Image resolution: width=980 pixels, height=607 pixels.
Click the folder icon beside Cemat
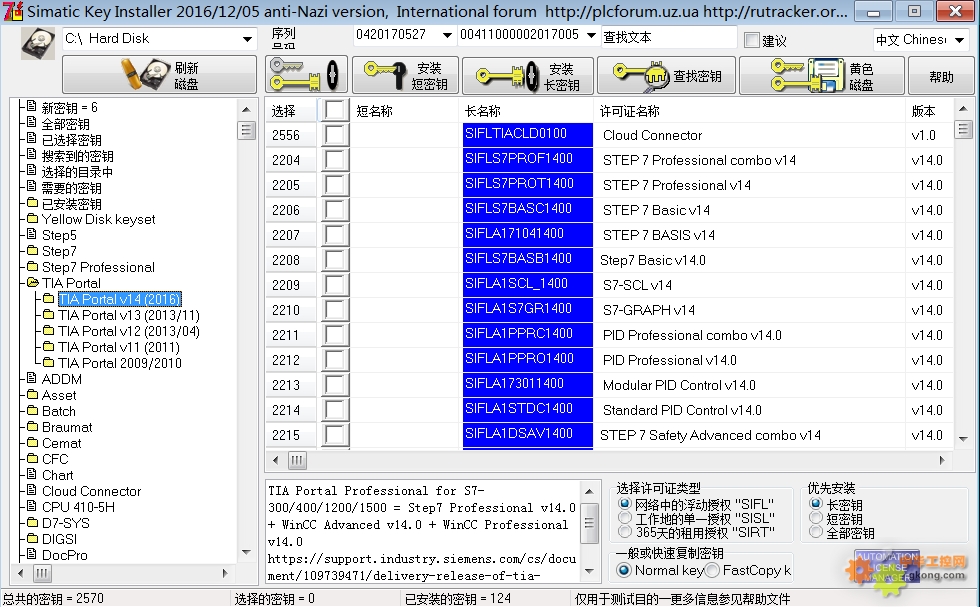[x=32, y=443]
